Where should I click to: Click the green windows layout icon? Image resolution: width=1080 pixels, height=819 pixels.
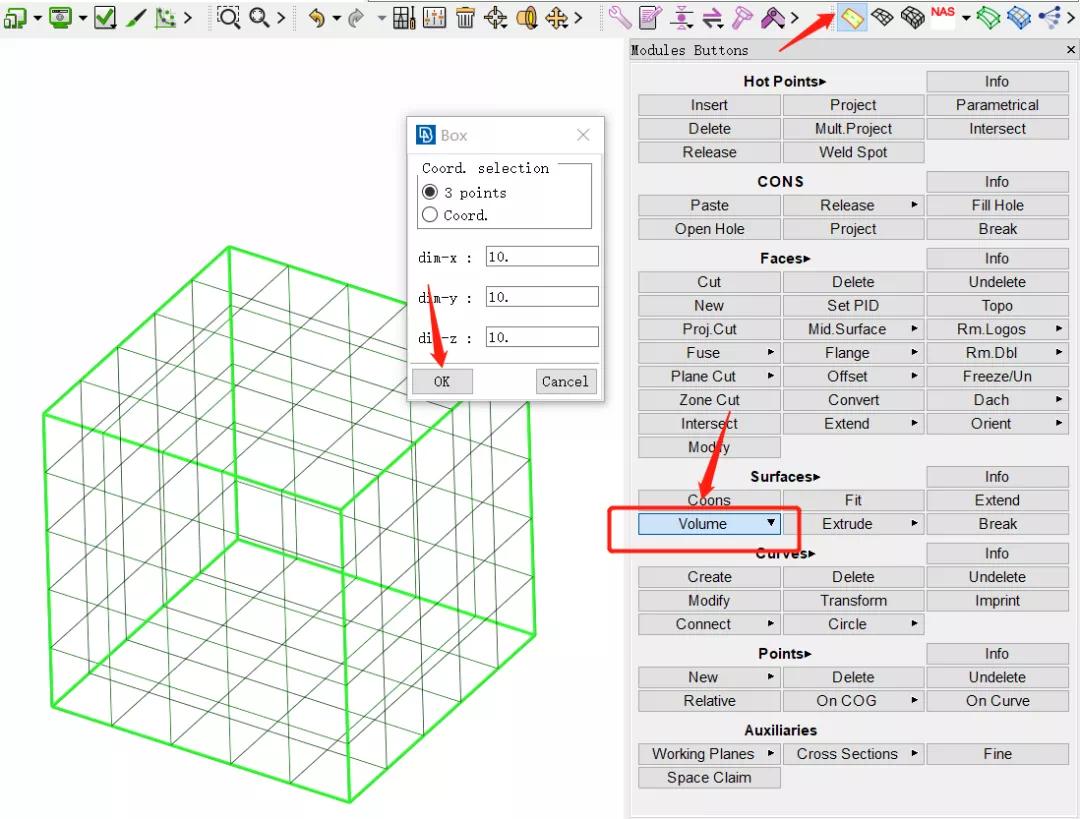15,17
